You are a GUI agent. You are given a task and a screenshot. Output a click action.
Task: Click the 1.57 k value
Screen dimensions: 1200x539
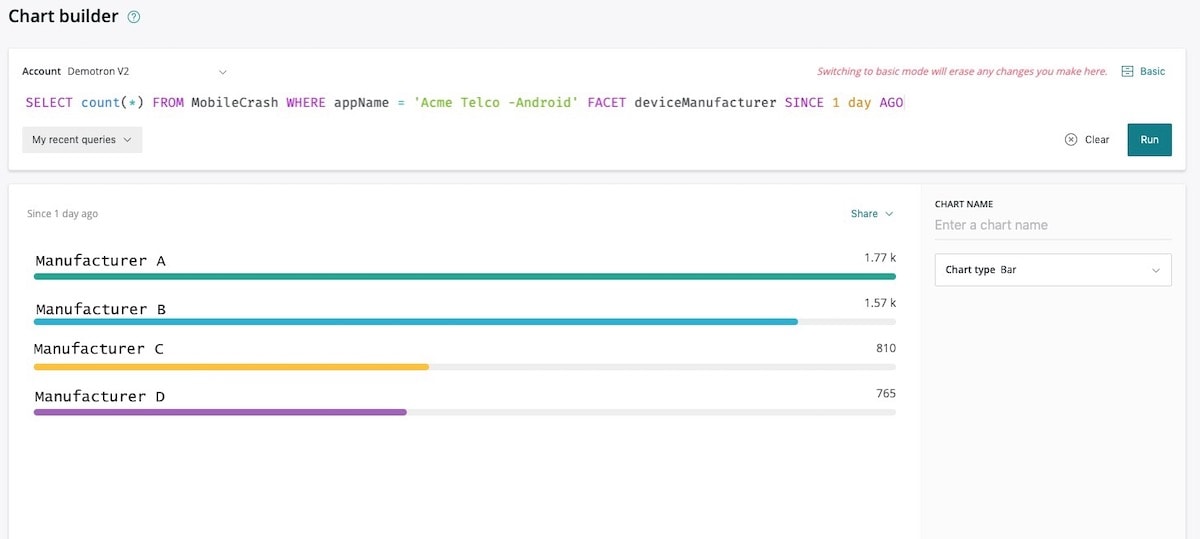click(880, 303)
